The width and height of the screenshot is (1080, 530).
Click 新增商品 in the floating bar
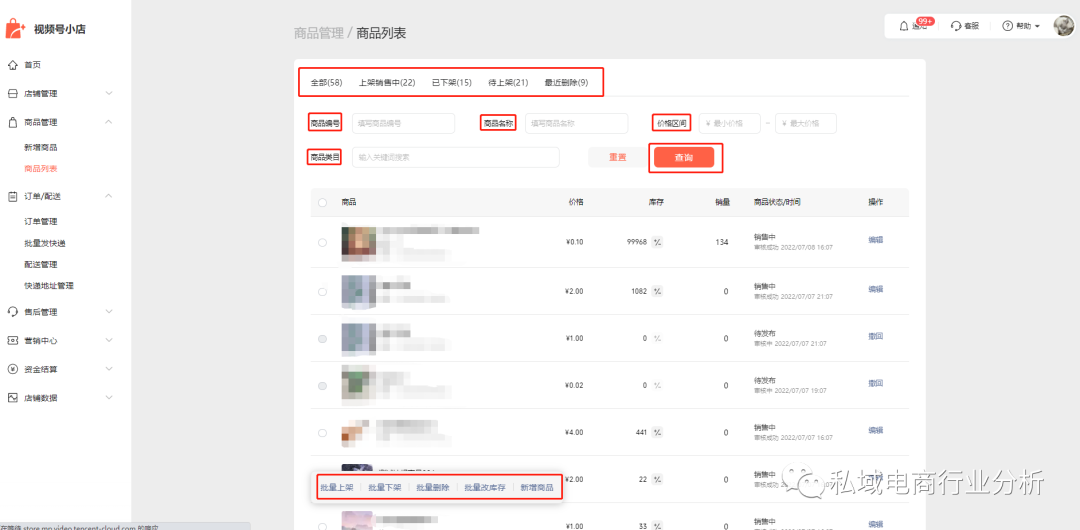point(537,487)
